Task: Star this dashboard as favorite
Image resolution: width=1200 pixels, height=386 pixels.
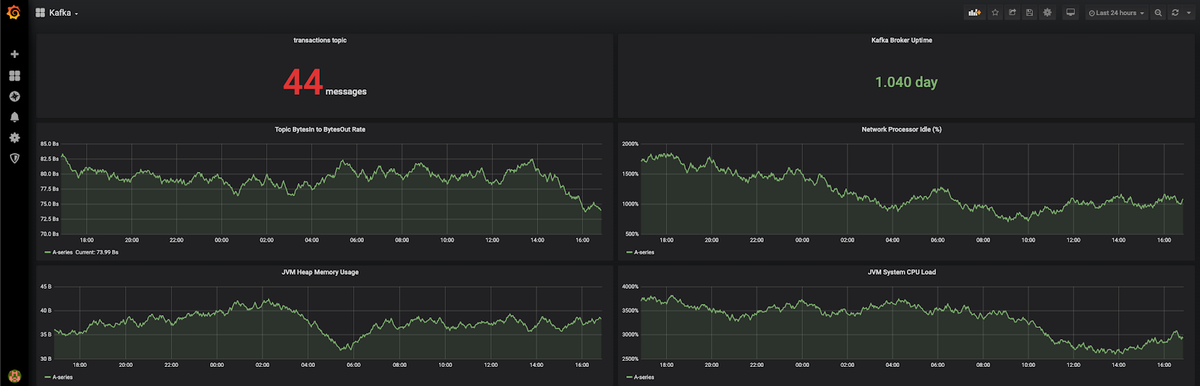Action: tap(995, 13)
